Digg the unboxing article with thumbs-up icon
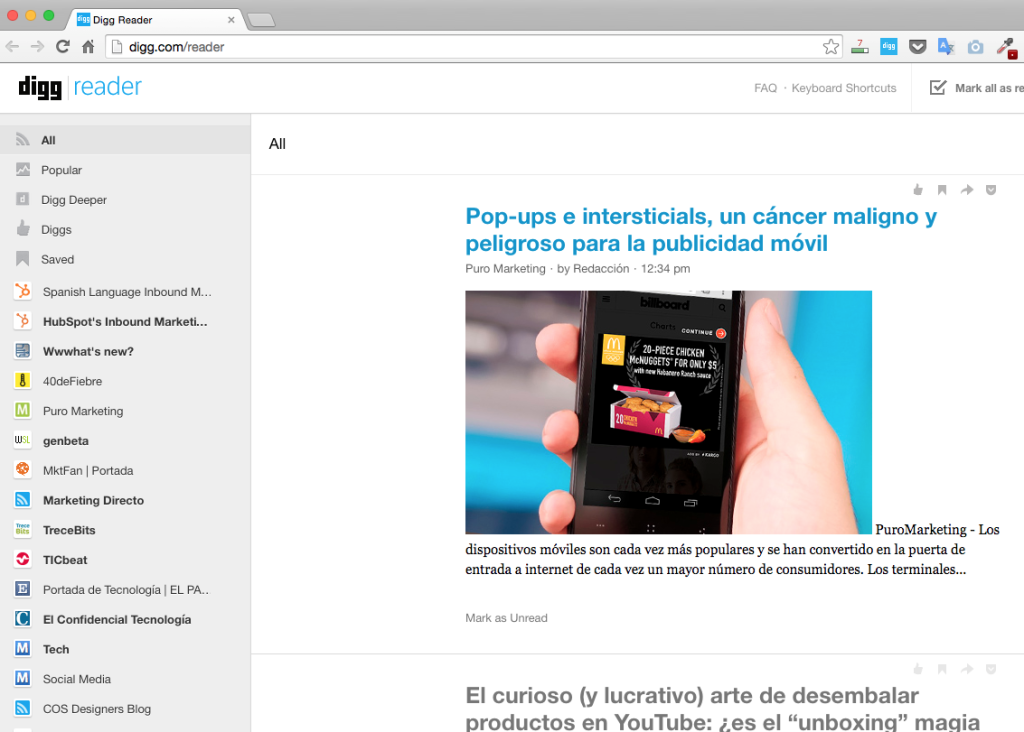The height and width of the screenshot is (732, 1024). click(x=918, y=669)
